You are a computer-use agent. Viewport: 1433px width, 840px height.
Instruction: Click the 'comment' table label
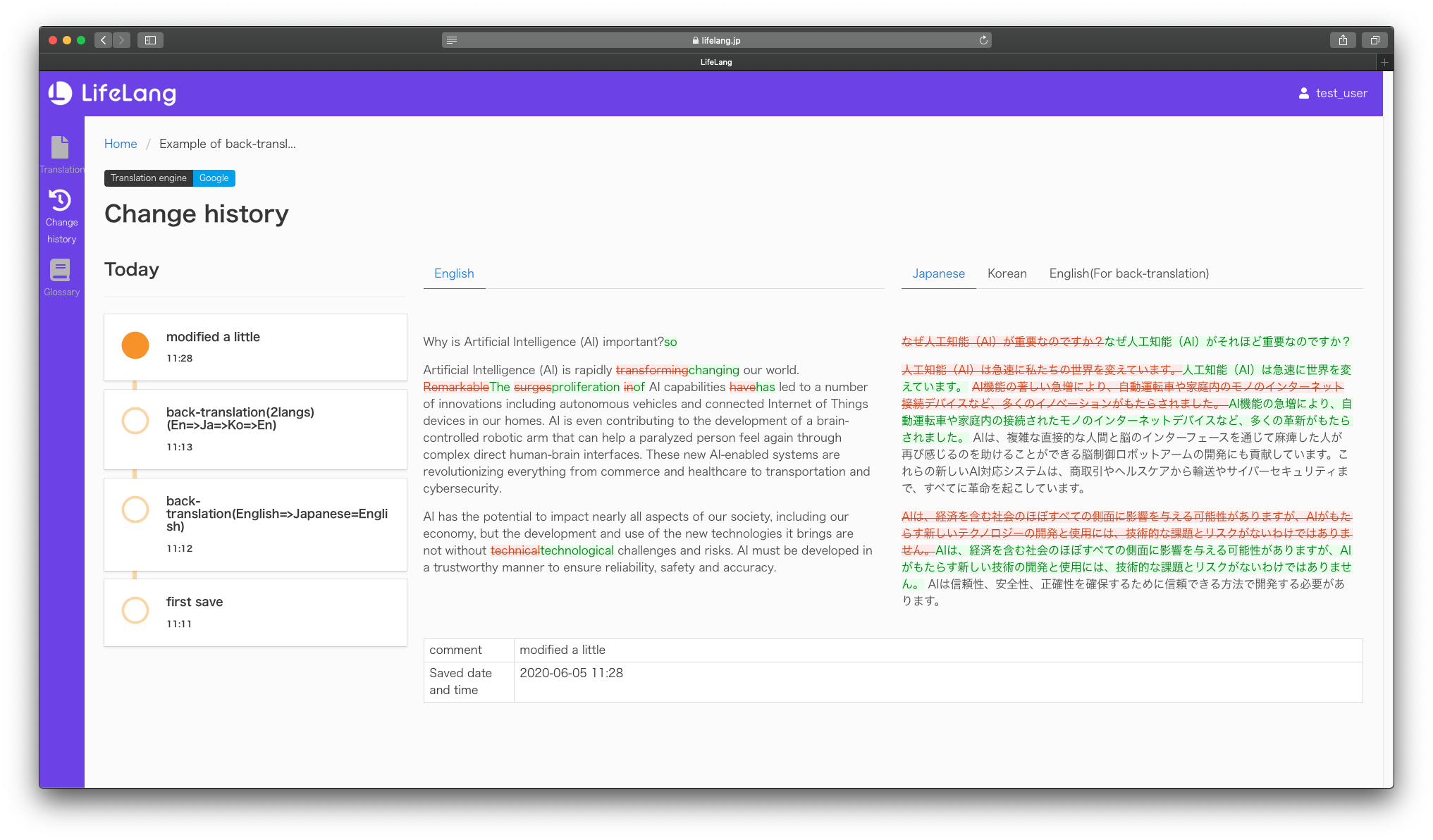click(455, 650)
